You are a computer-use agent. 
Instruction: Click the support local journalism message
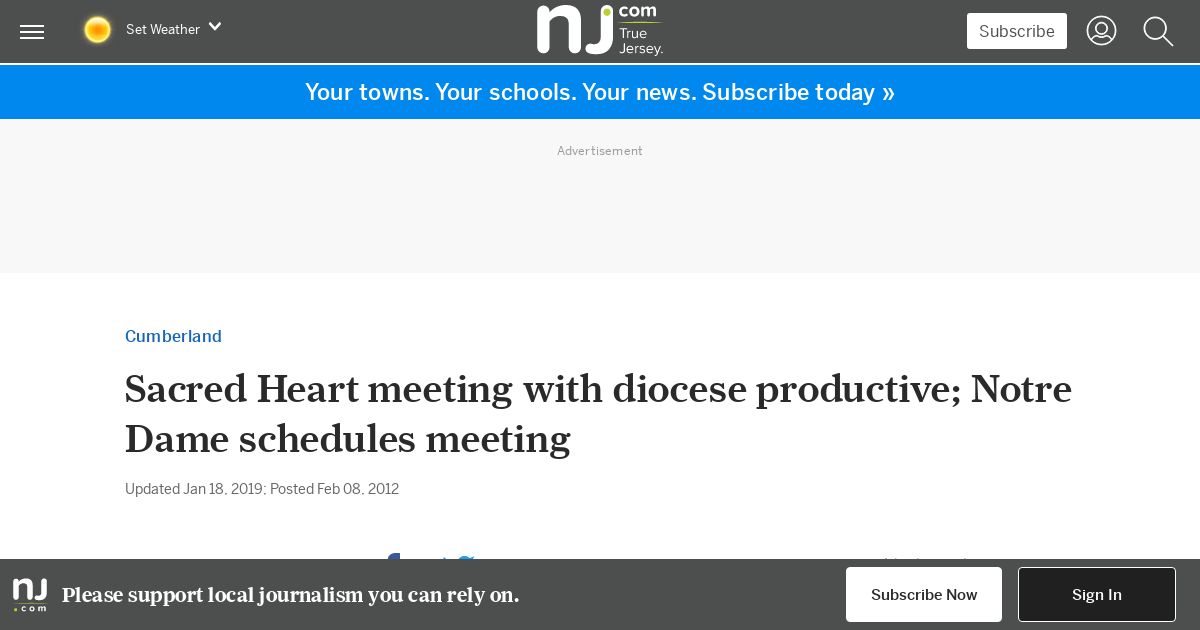291,595
